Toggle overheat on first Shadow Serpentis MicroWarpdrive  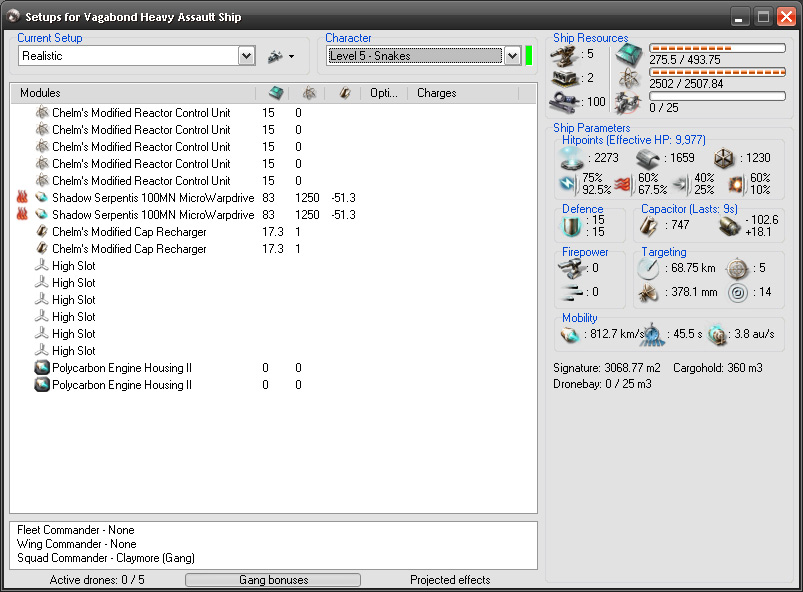(22, 197)
